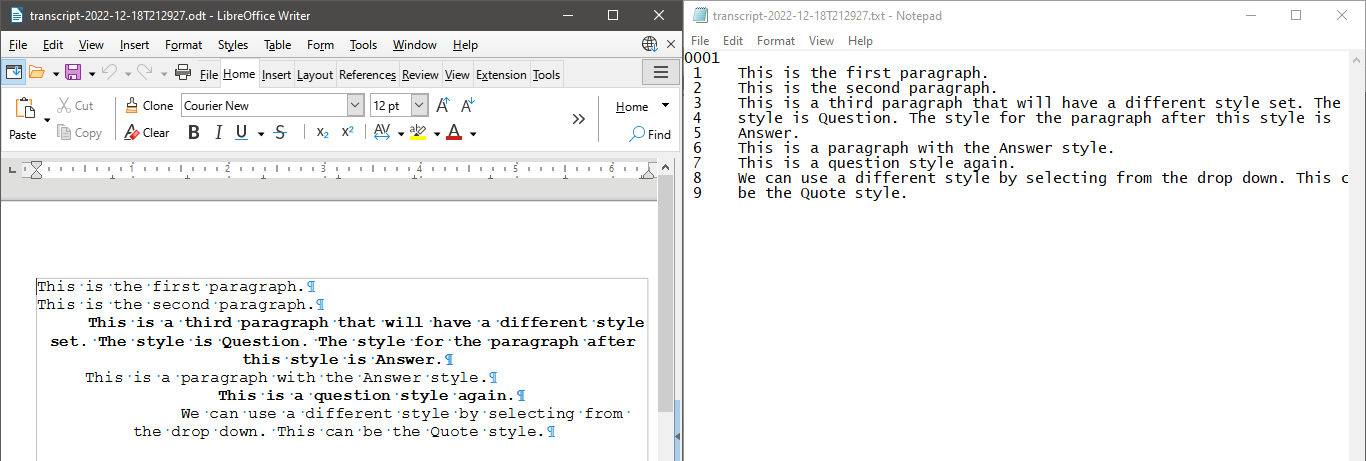Toggle italic formatting
The image size is (1366, 461).
pyautogui.click(x=218, y=133)
